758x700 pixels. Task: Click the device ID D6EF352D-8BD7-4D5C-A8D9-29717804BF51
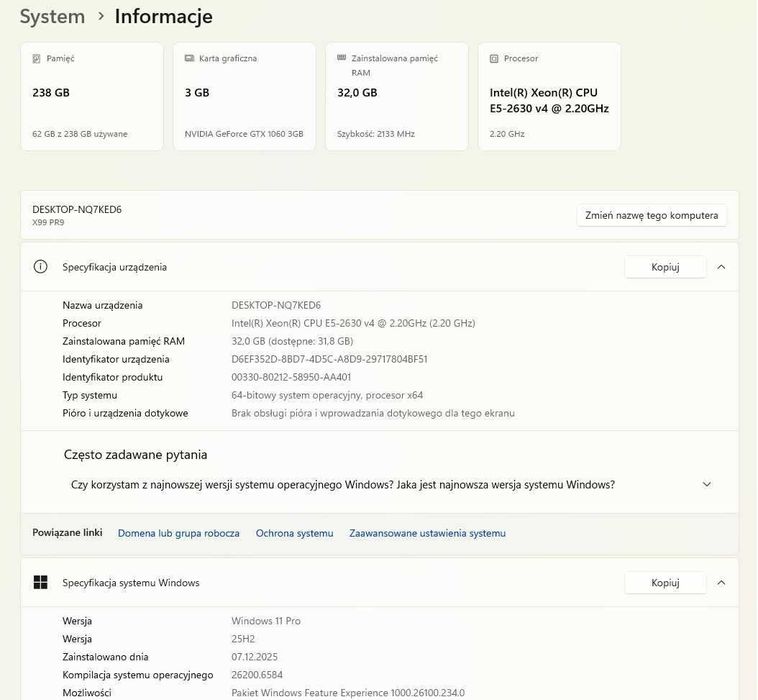coord(329,359)
